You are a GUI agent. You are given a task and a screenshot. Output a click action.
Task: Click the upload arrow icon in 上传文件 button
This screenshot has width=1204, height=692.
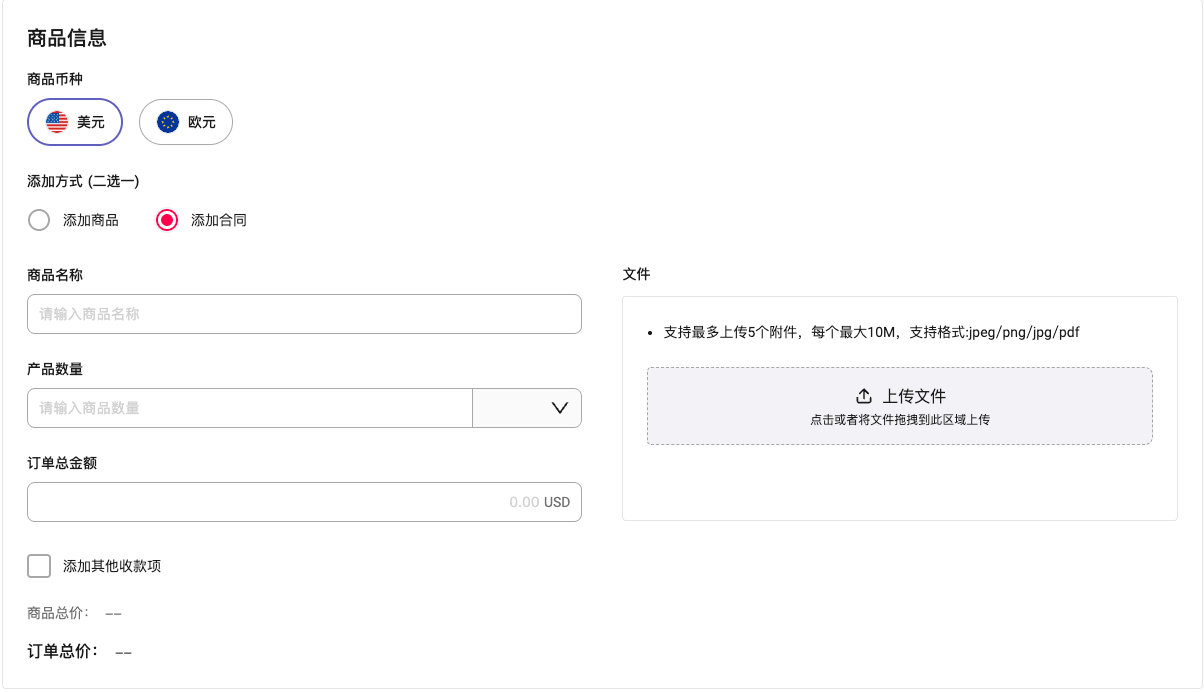(x=864, y=395)
